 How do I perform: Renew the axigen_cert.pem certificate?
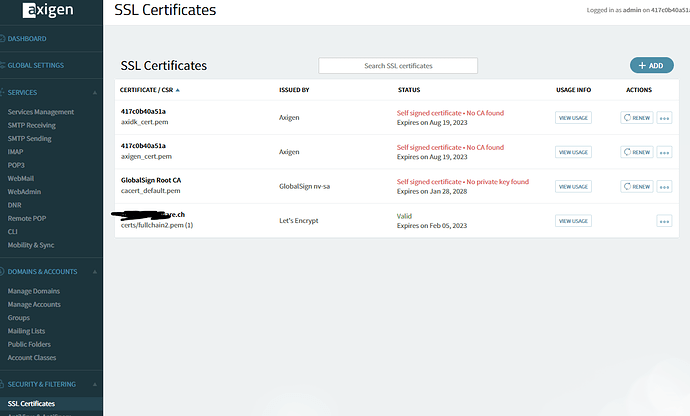(x=637, y=152)
